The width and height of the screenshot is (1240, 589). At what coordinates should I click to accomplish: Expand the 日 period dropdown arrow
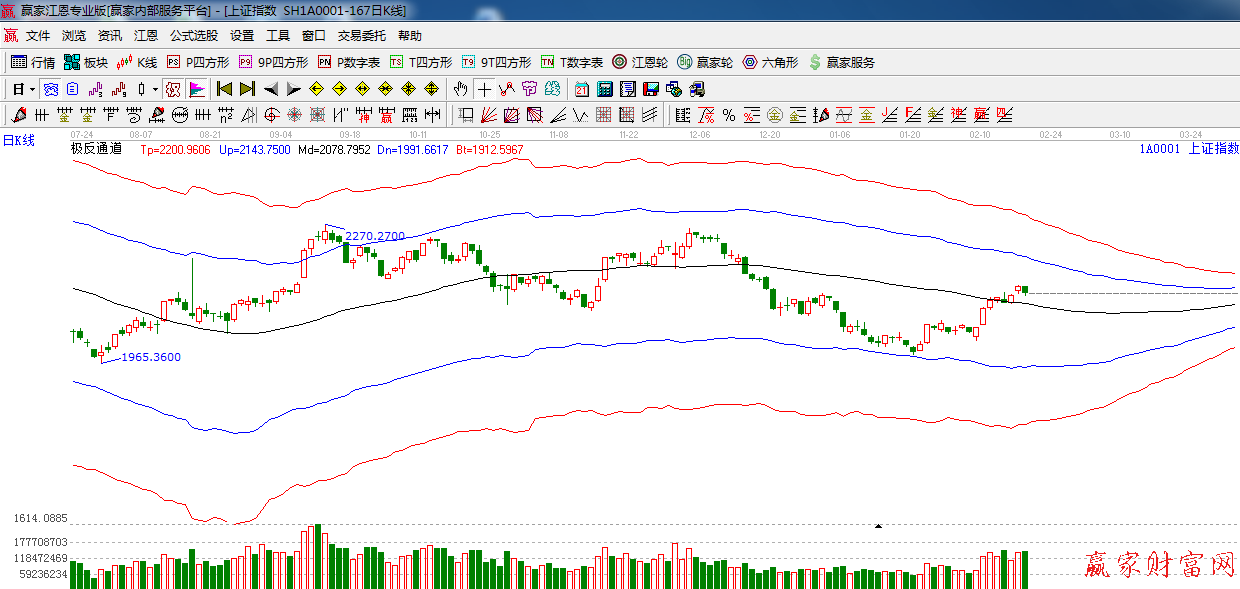click(x=32, y=89)
